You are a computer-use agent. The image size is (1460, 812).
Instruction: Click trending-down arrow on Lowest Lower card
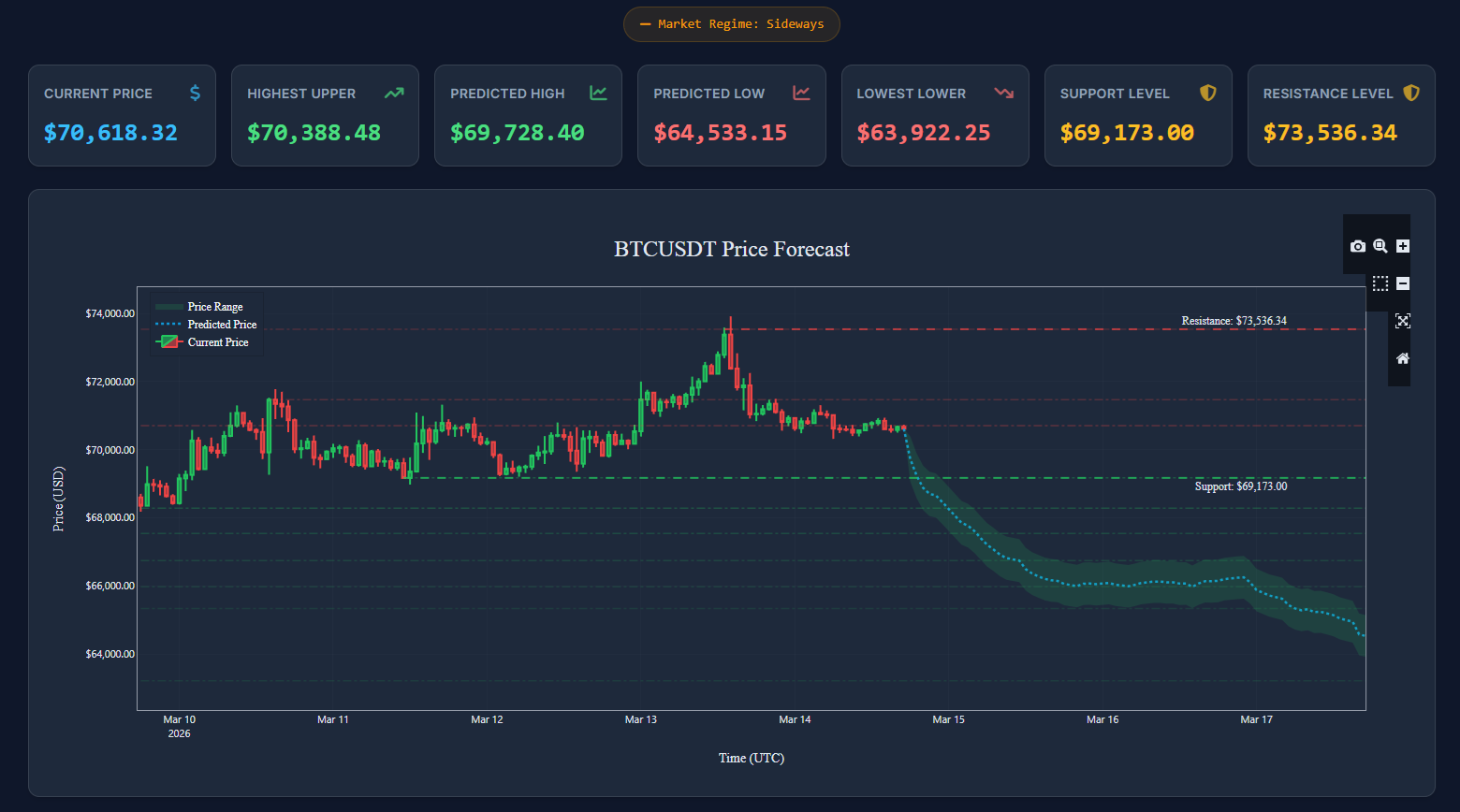point(1004,93)
